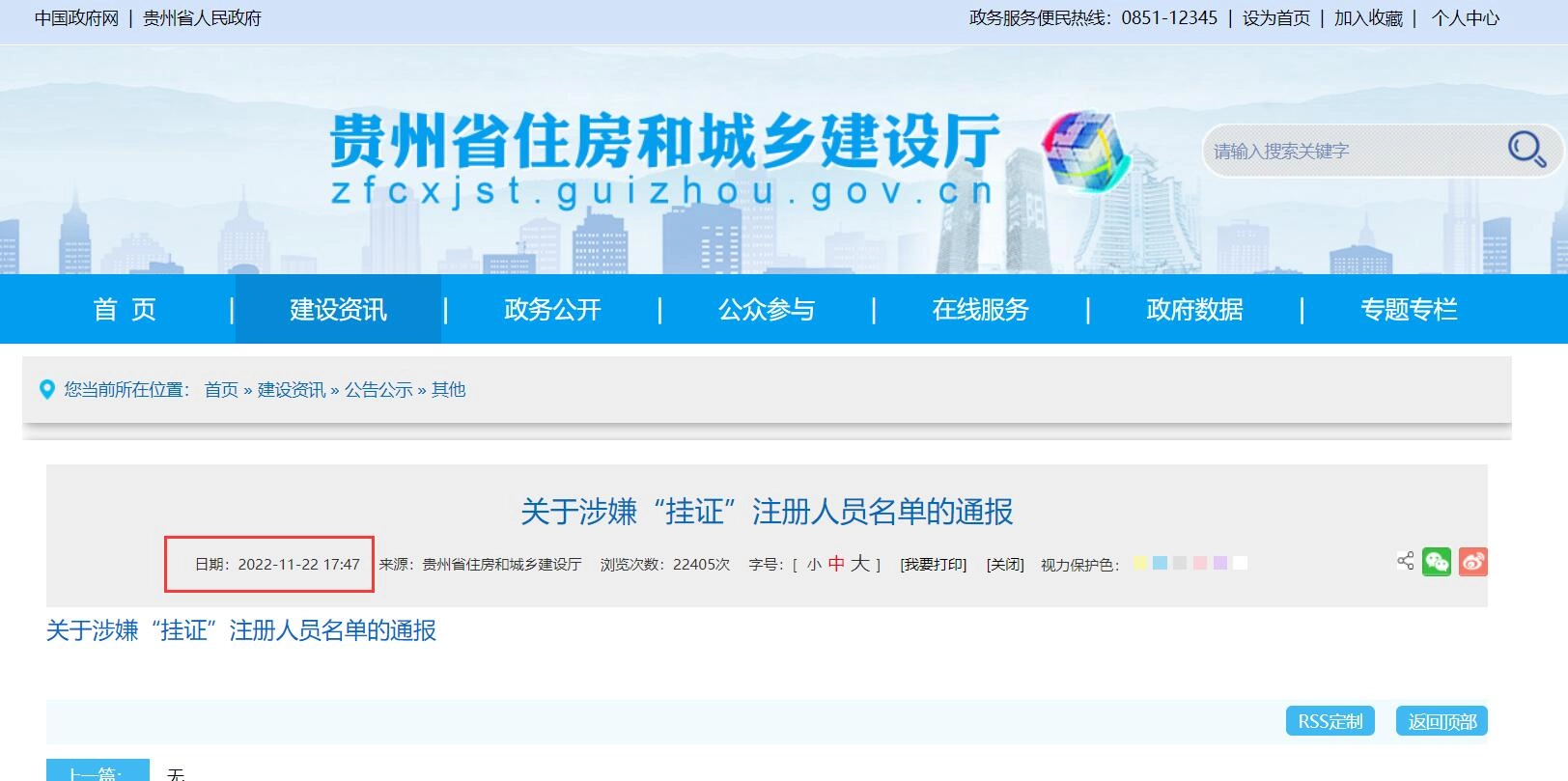Click the date text 2022-11-22 17:47
Image resolution: width=1568 pixels, height=781 pixels.
click(298, 565)
